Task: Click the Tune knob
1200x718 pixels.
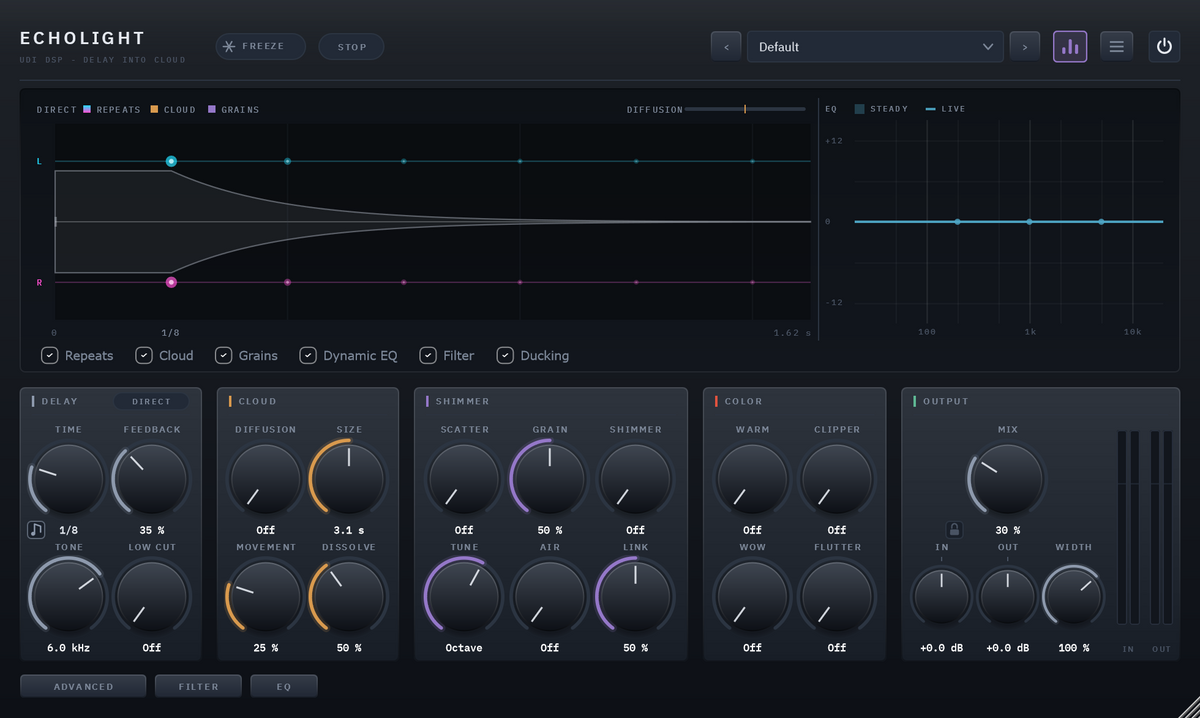Action: click(464, 597)
